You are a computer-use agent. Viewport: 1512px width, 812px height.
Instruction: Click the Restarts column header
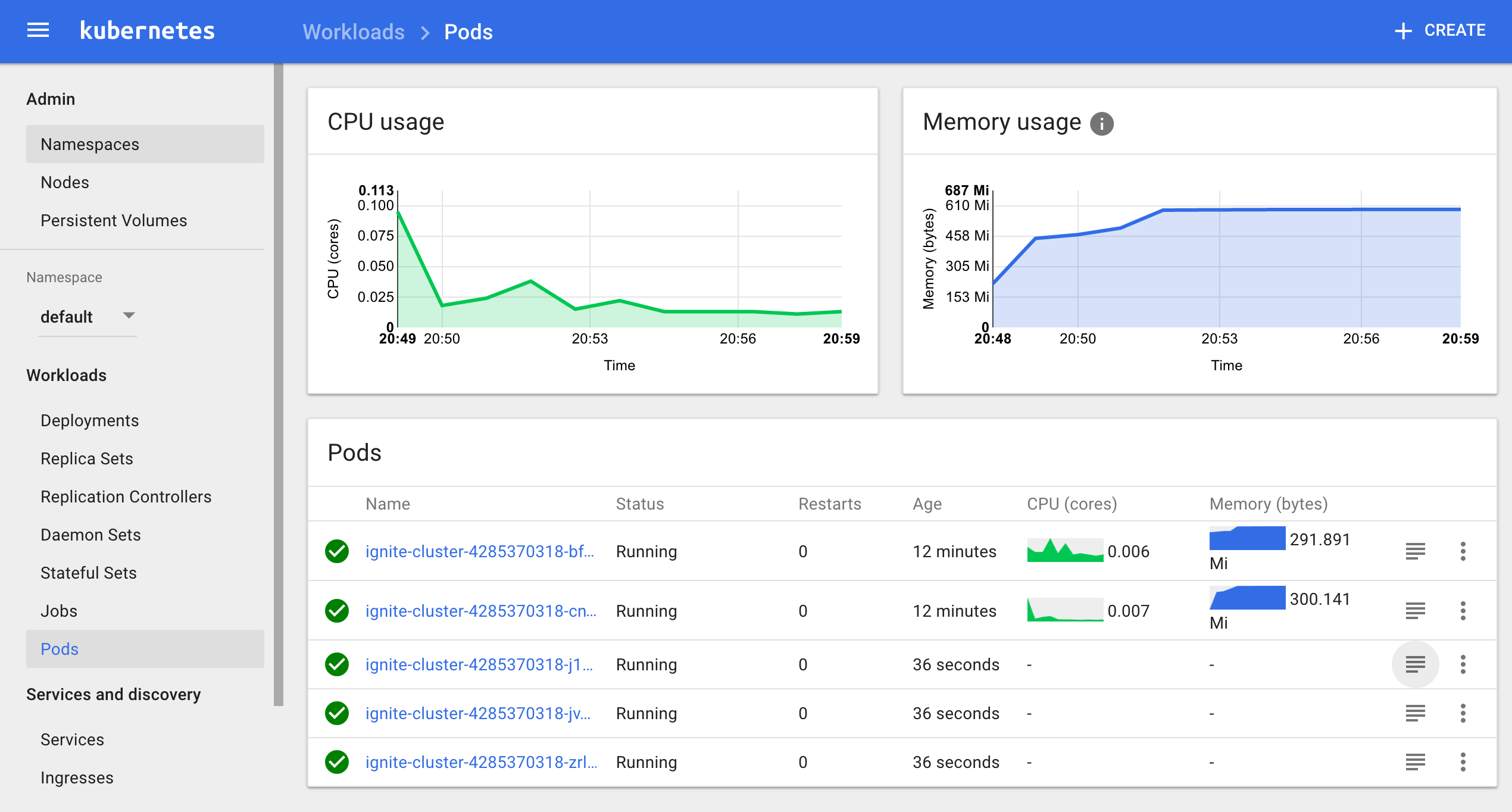click(830, 504)
